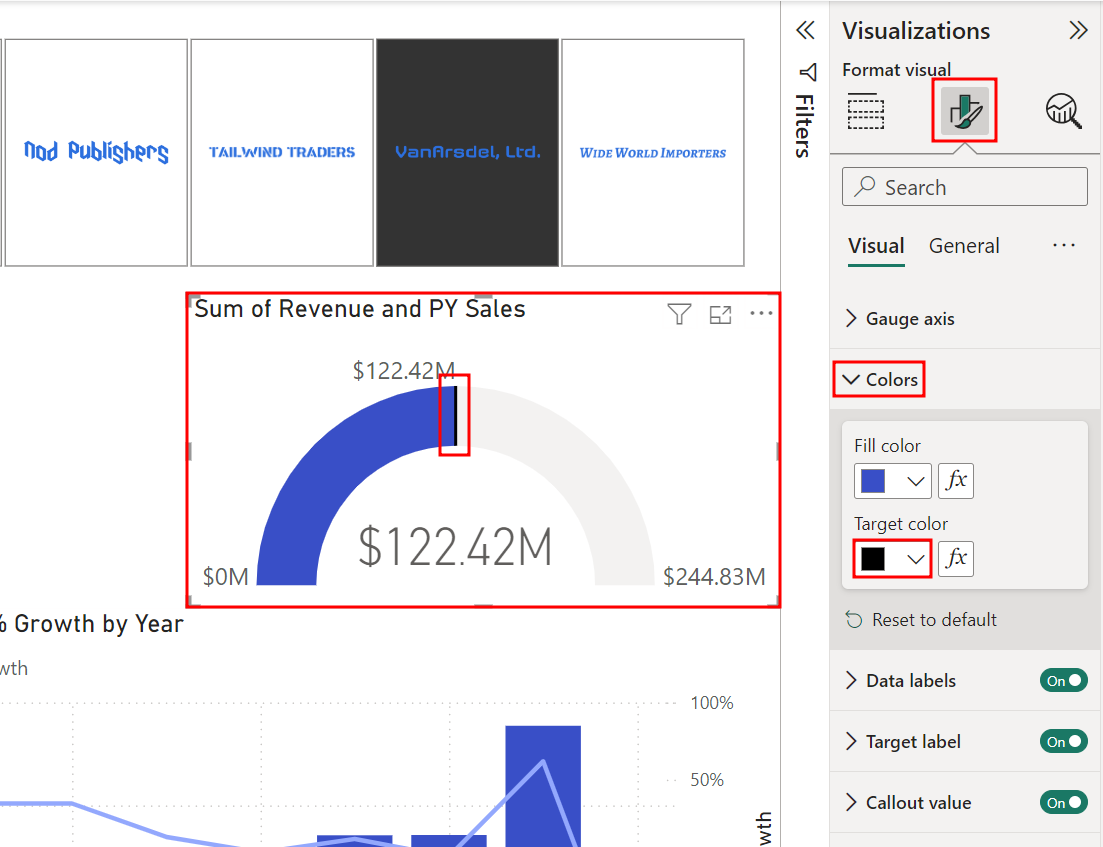Turn off the Data labels toggle
Viewport: 1103px width, 847px height.
(1064, 680)
